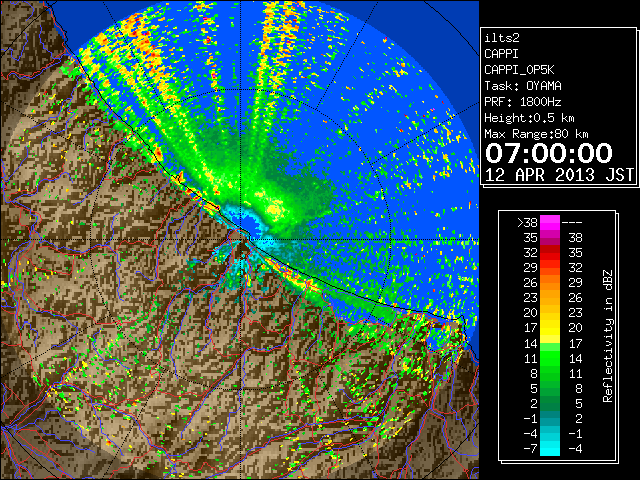Screen dimensions: 640x480
Task: Click the "ilts2" label in the info box
Action: (502, 38)
